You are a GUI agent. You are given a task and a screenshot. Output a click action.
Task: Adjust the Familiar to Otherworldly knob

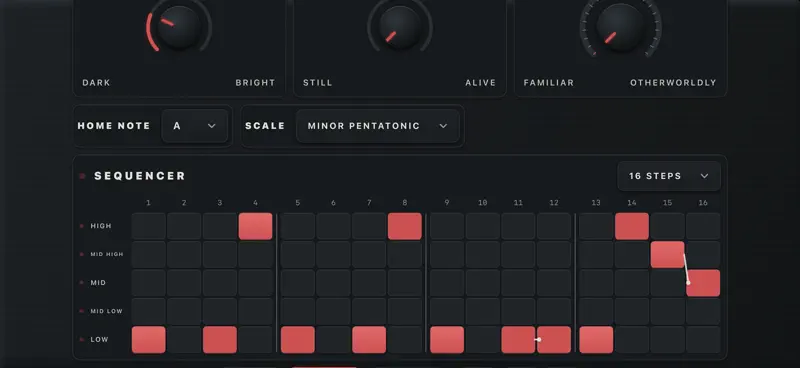click(x=620, y=27)
